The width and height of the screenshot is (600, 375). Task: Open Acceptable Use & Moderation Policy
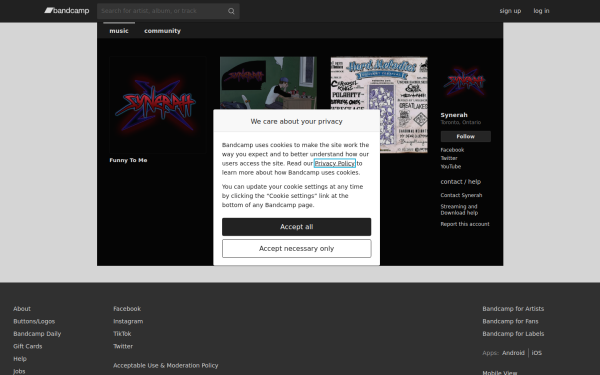(x=166, y=365)
